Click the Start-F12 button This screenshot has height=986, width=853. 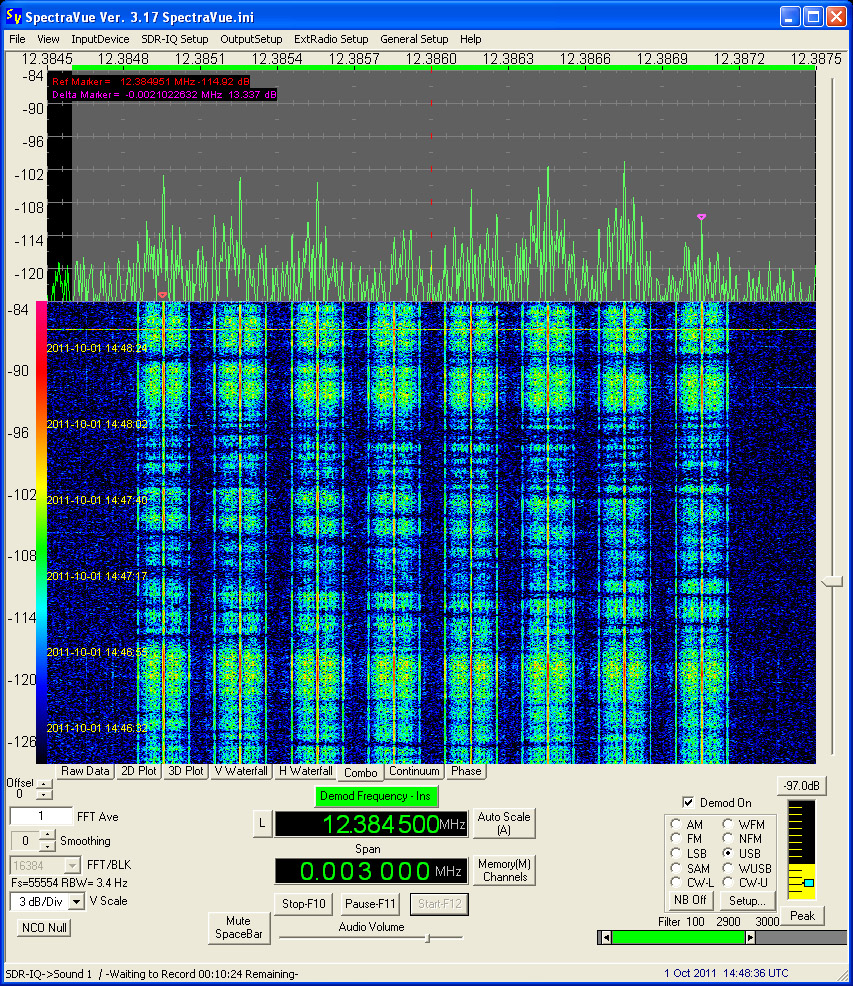[439, 904]
